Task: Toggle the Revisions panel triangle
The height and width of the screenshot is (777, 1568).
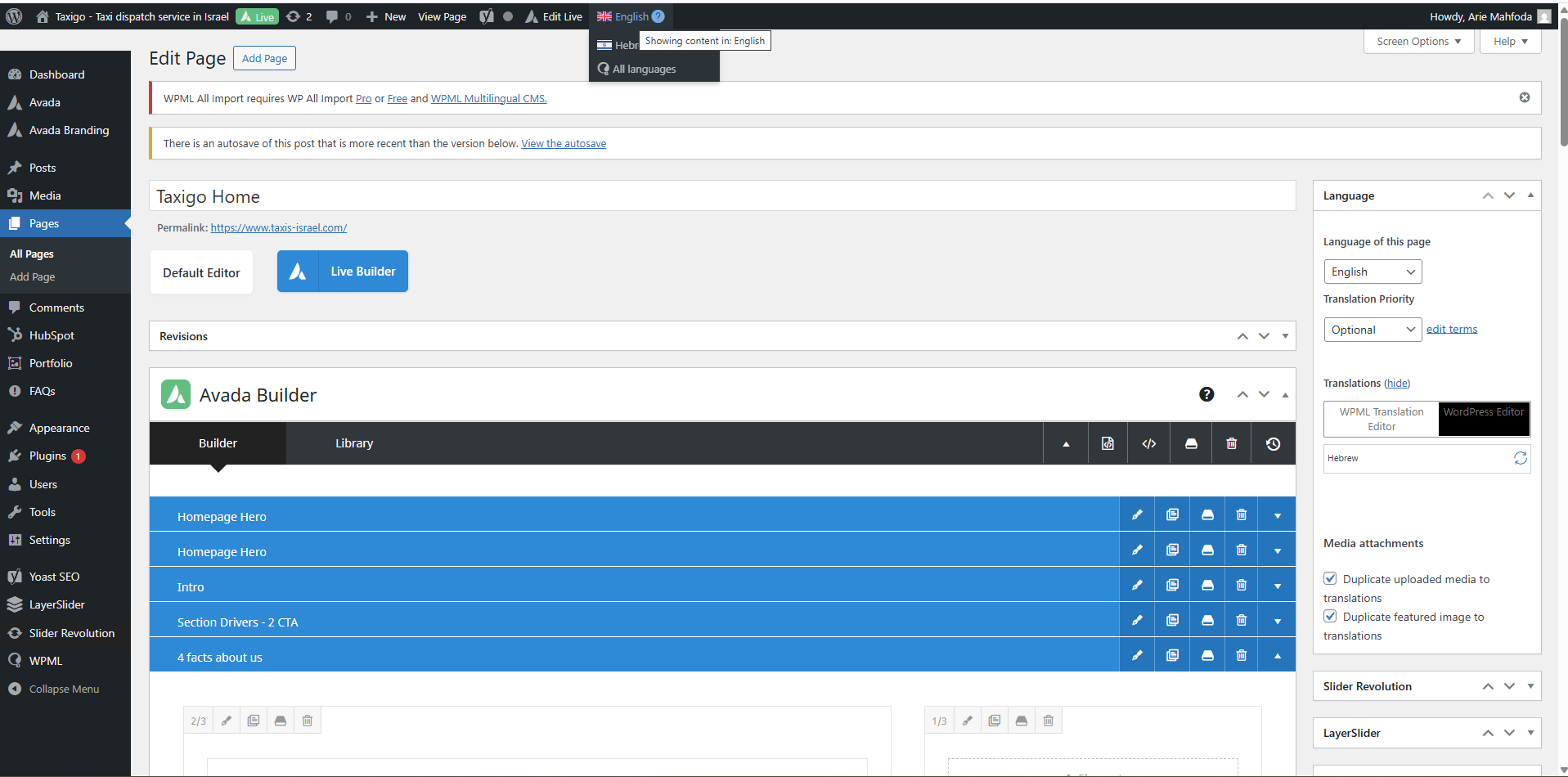Action: point(1285,336)
